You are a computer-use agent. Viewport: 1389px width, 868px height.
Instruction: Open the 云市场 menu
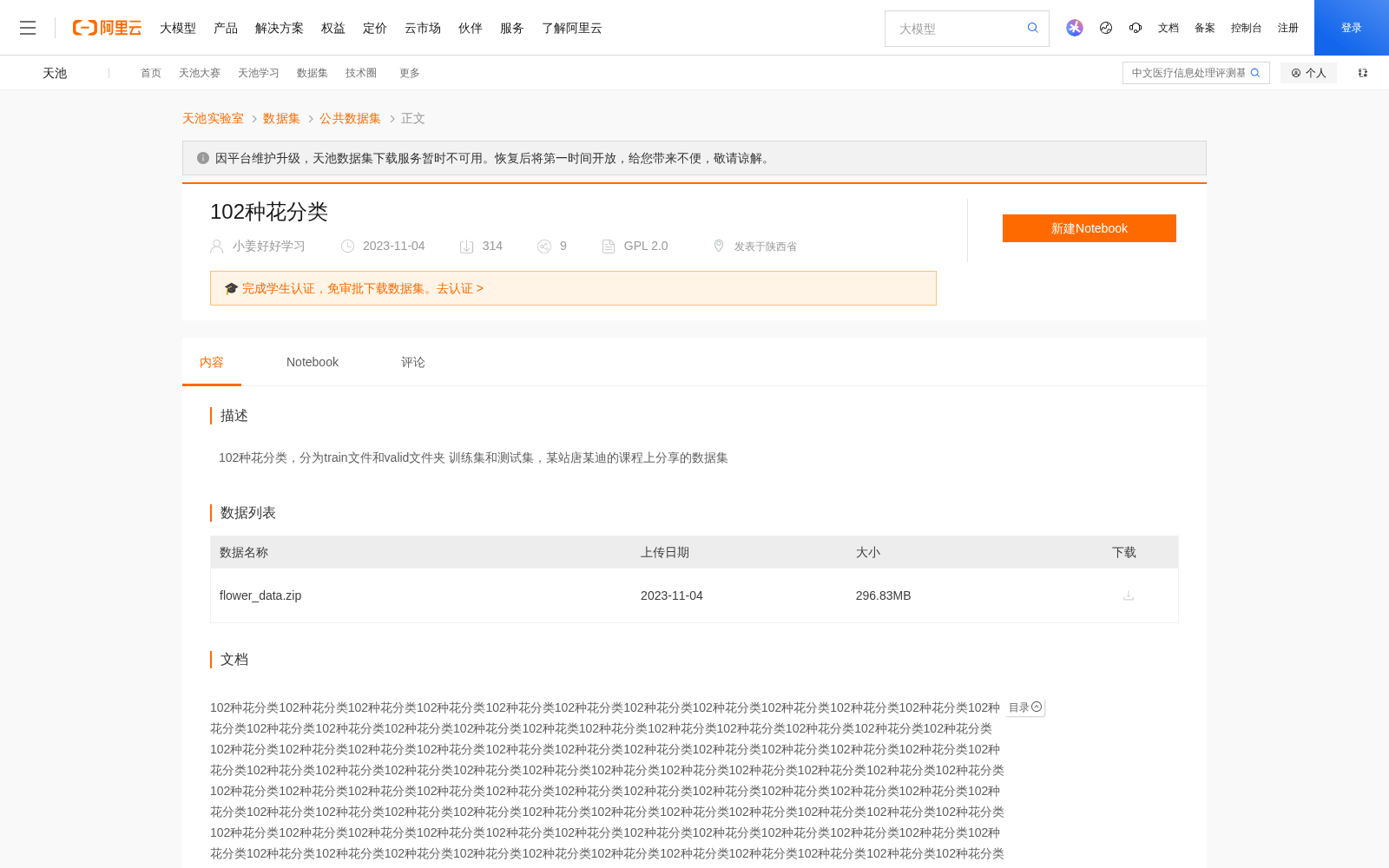(x=423, y=28)
